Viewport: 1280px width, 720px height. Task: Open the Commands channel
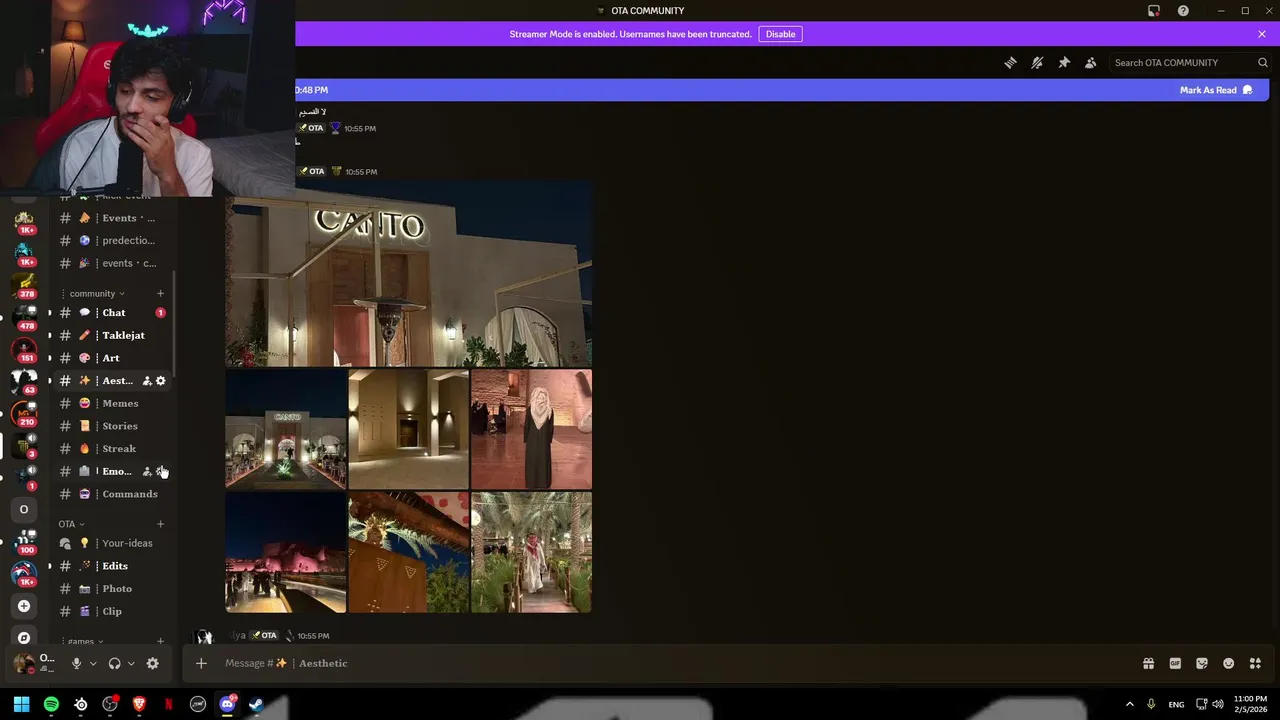113,494
